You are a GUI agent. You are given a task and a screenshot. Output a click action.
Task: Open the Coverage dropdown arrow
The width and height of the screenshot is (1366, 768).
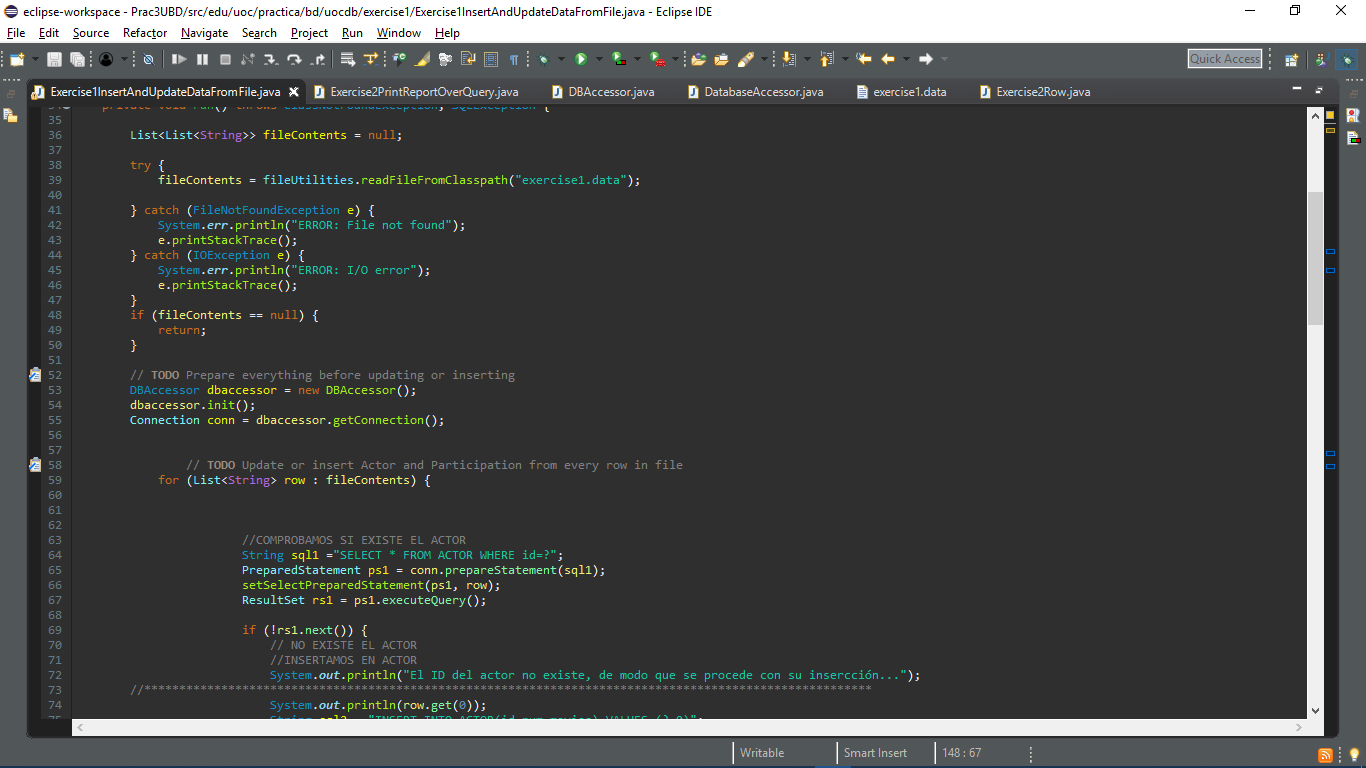637,59
